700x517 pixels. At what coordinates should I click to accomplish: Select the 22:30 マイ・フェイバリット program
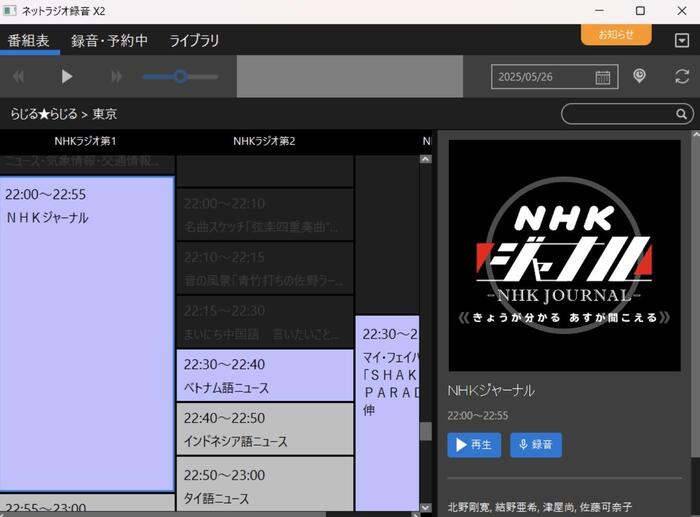pyautogui.click(x=387, y=413)
